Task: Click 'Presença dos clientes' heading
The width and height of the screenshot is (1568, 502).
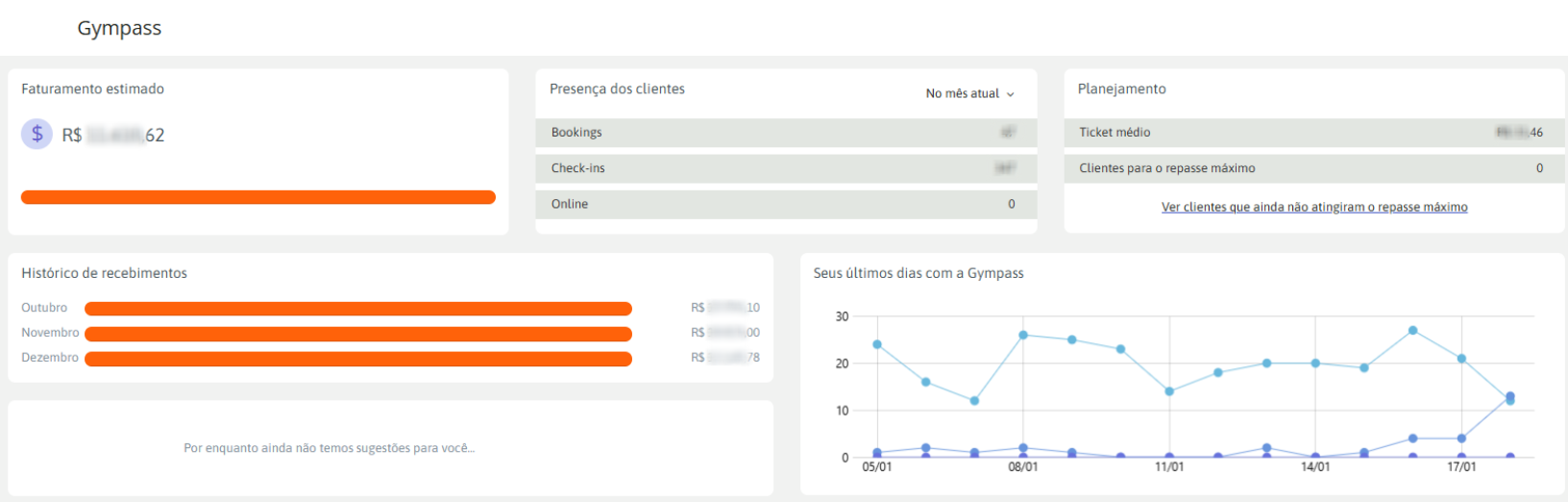Action: pos(617,88)
